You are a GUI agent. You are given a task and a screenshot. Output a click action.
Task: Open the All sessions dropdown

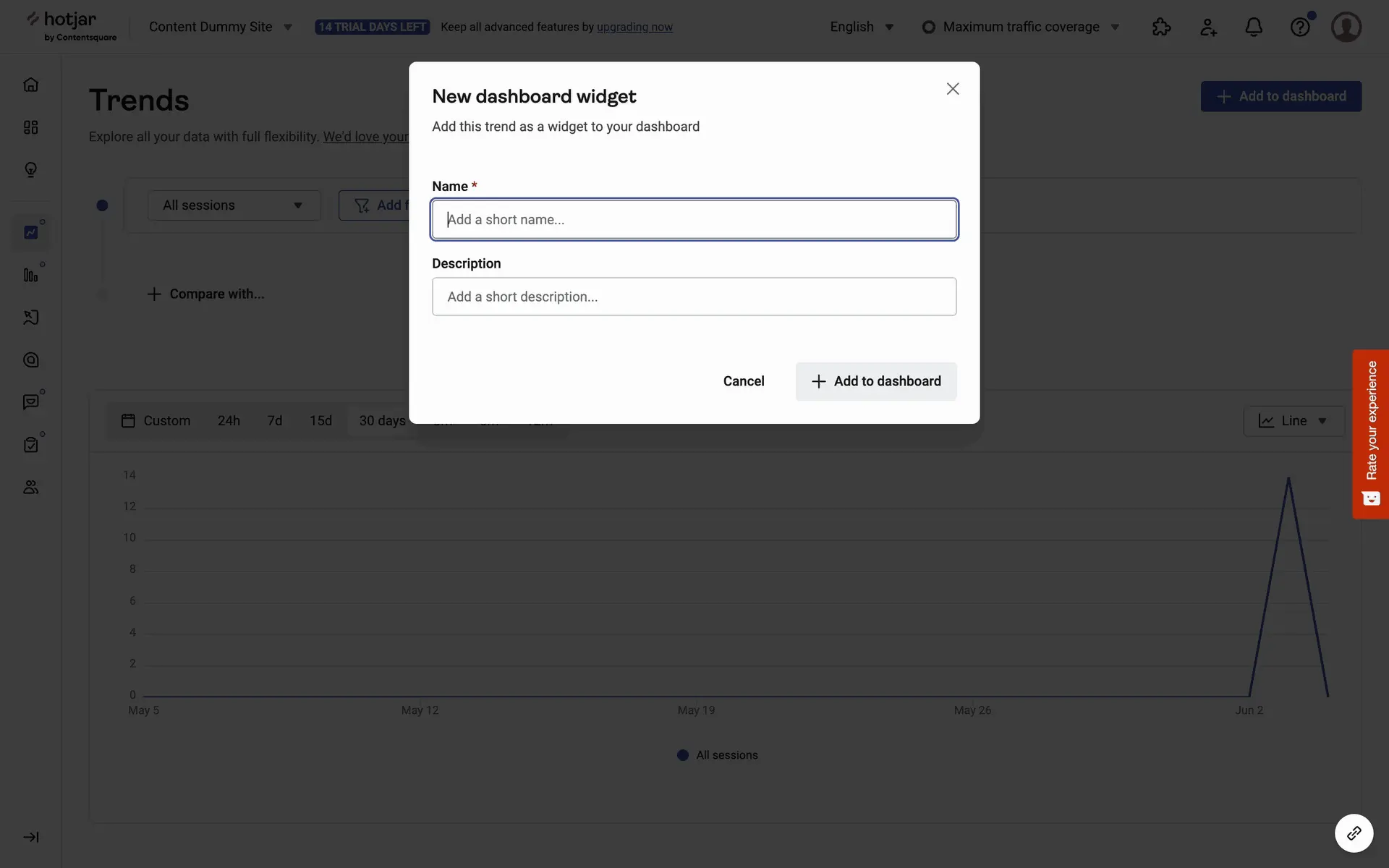click(234, 205)
